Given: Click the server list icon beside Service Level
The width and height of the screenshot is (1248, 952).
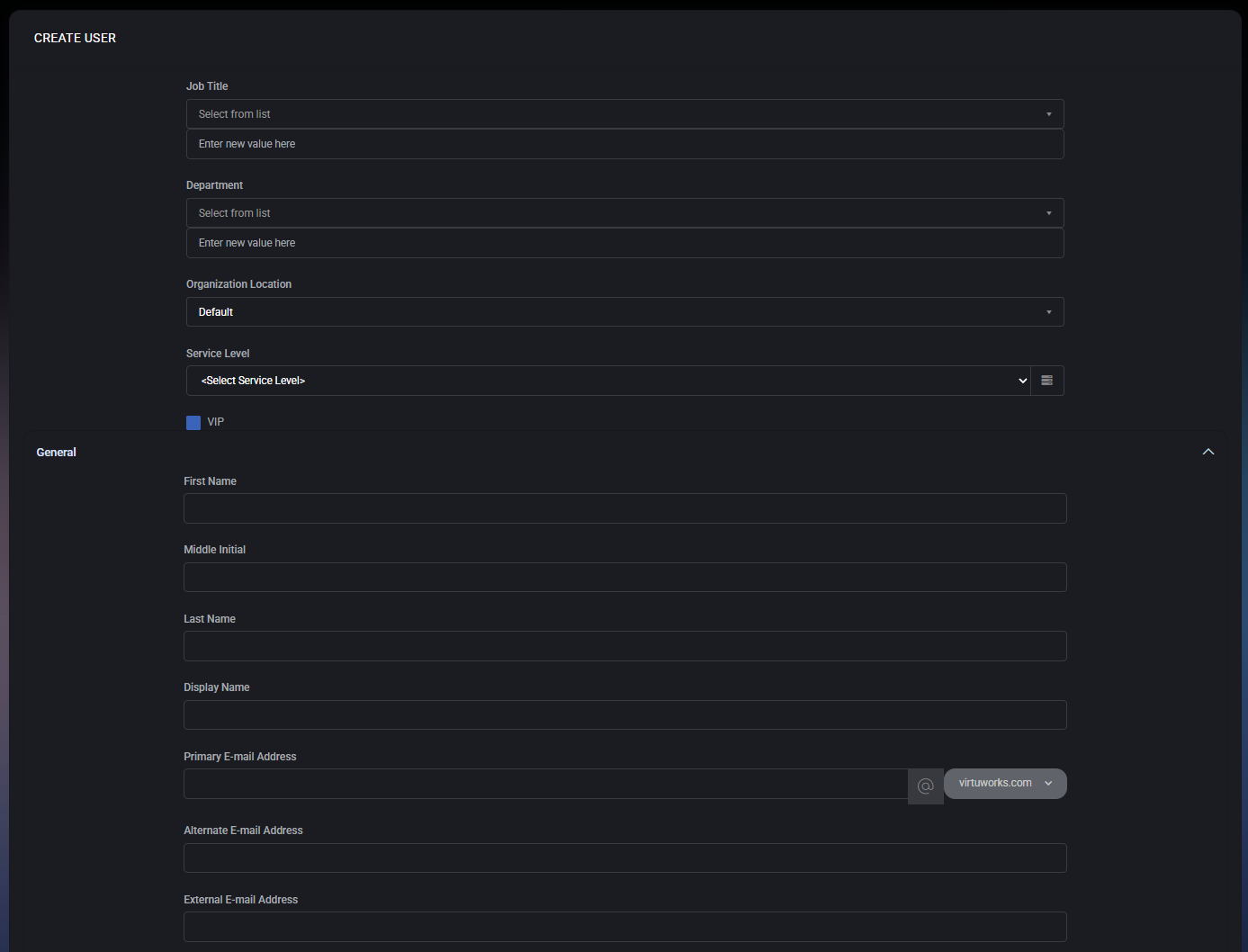Looking at the screenshot, I should point(1046,380).
